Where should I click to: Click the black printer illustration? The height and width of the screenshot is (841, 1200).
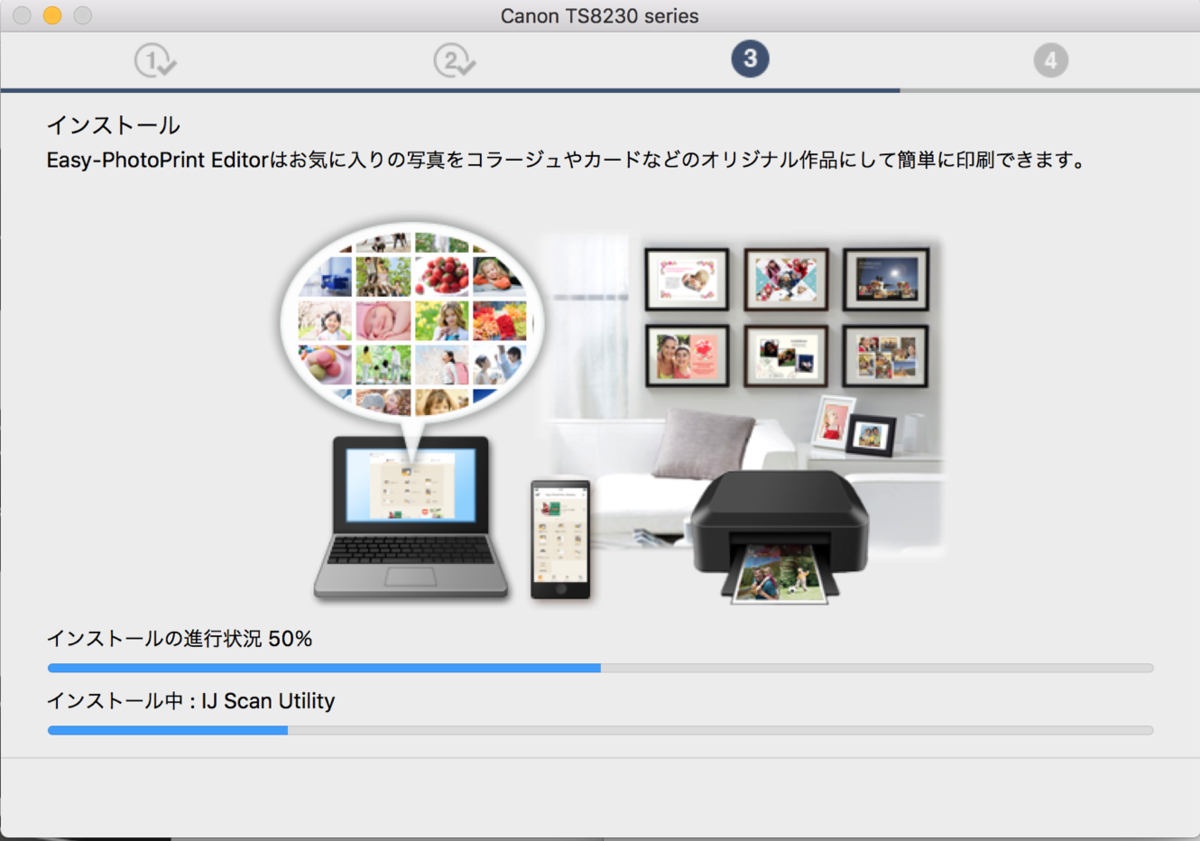coord(781,535)
